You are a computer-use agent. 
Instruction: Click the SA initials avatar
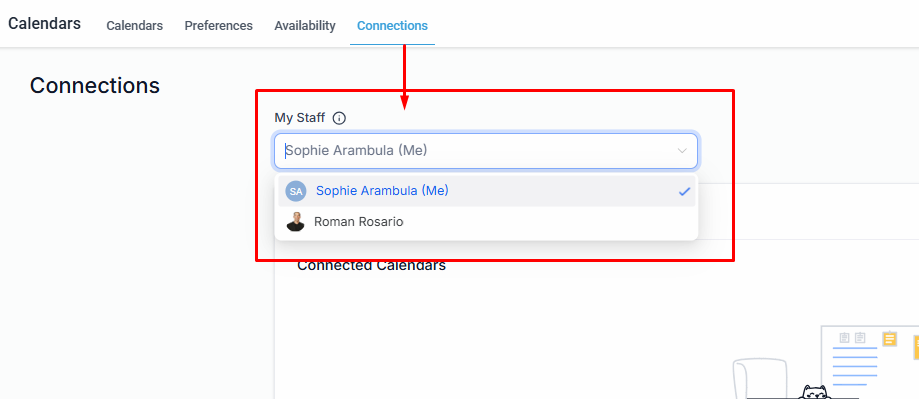click(x=295, y=191)
